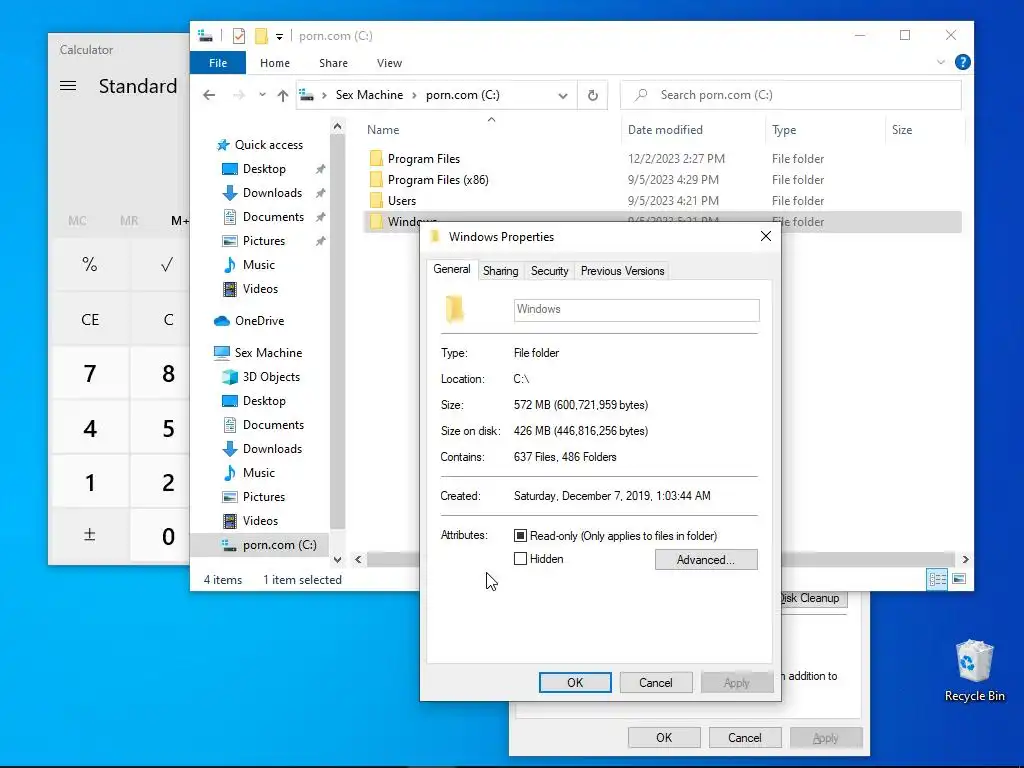The width and height of the screenshot is (1024, 768).
Task: Select pinned Desktop under Quick access
Action: 264,169
